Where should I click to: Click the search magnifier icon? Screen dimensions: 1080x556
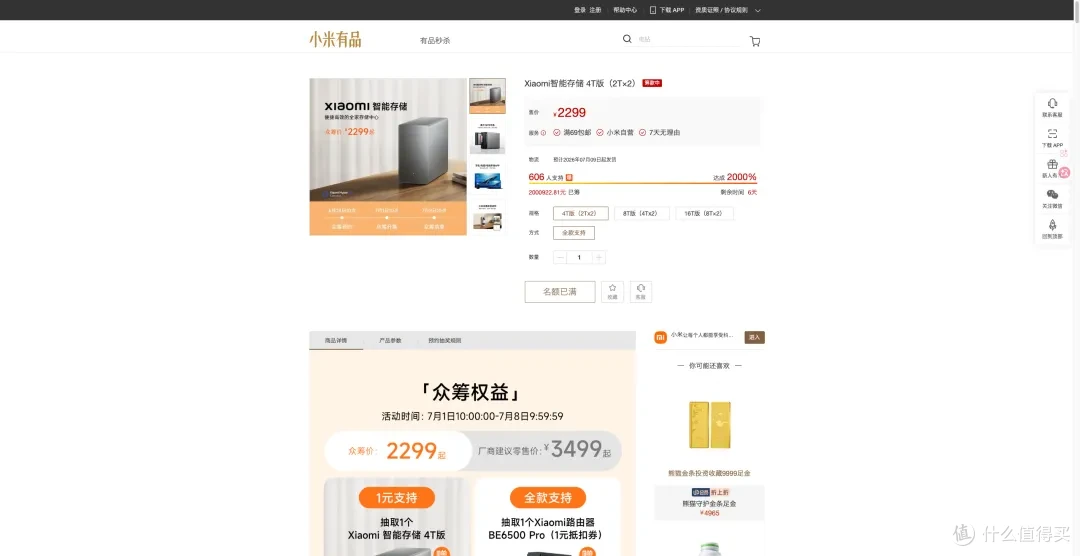pyautogui.click(x=627, y=39)
